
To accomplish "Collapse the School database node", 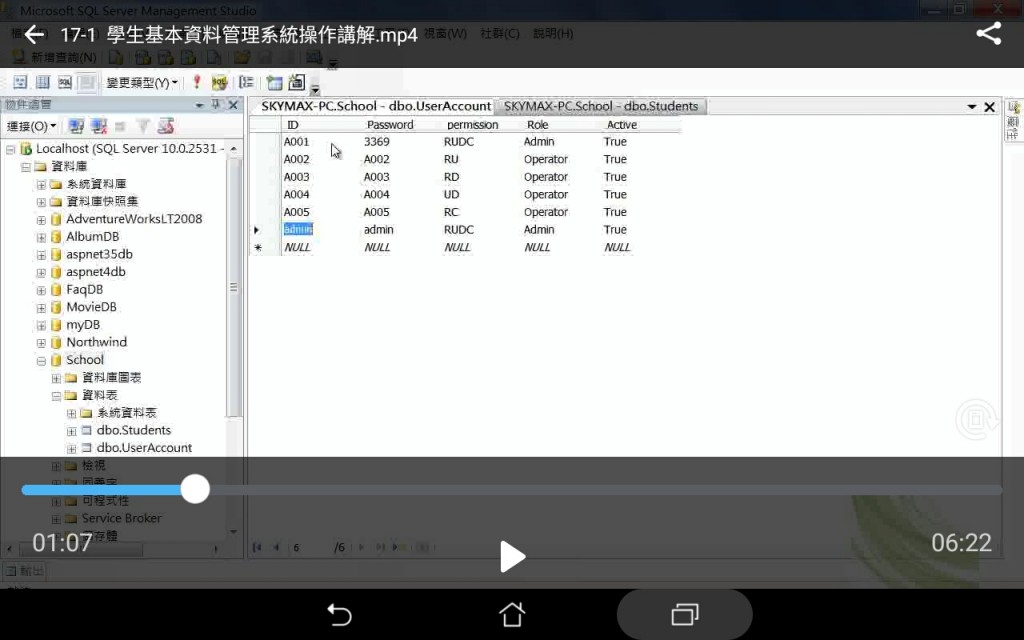I will tap(41, 360).
